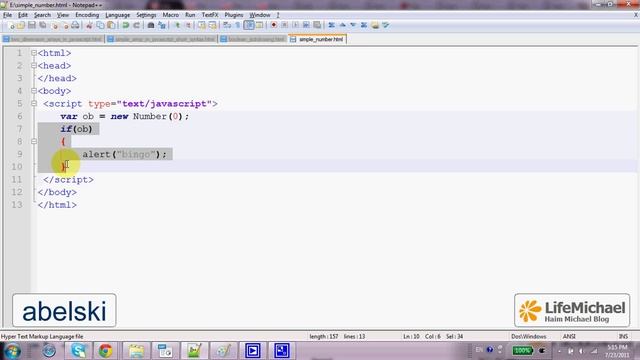Open Find with the binoculars icon
640x360 pixels.
151,25
